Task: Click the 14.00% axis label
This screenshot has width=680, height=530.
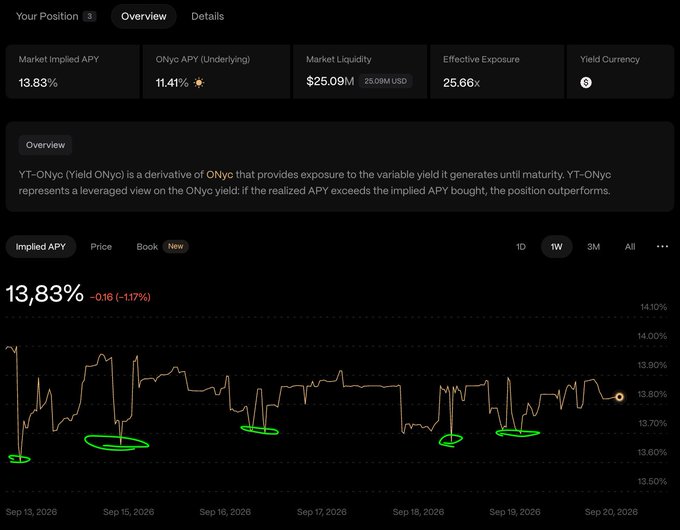Action: [x=652, y=336]
